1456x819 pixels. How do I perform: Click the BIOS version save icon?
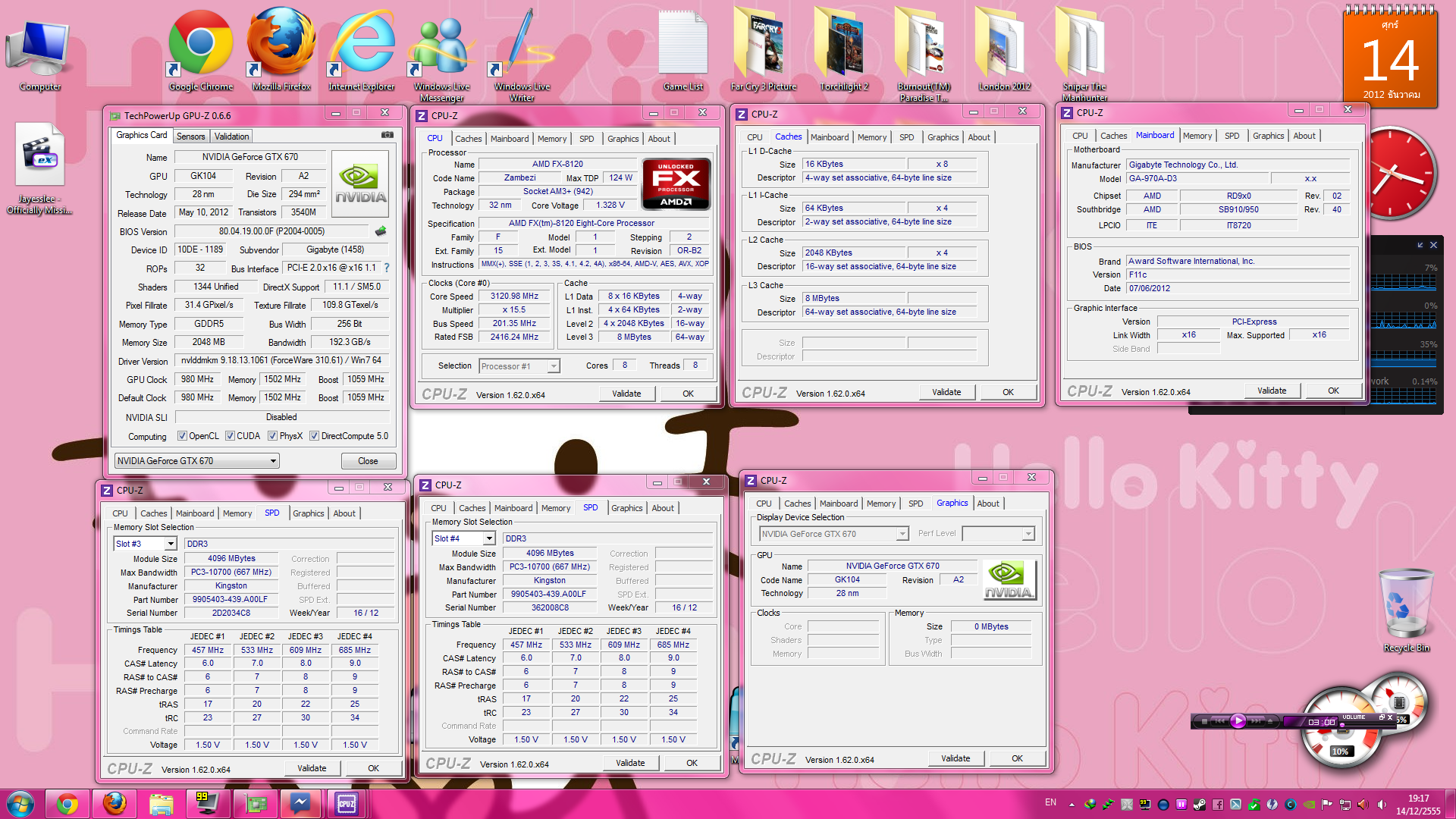coord(381,231)
